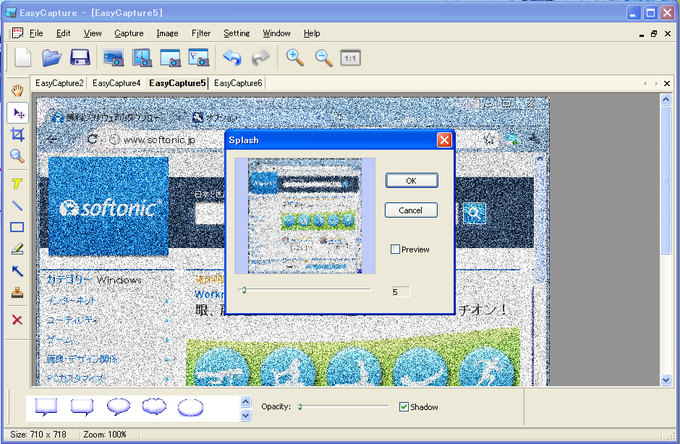
Task: Click the EasyCapture document icon in menu bar
Action: pyautogui.click(x=17, y=33)
